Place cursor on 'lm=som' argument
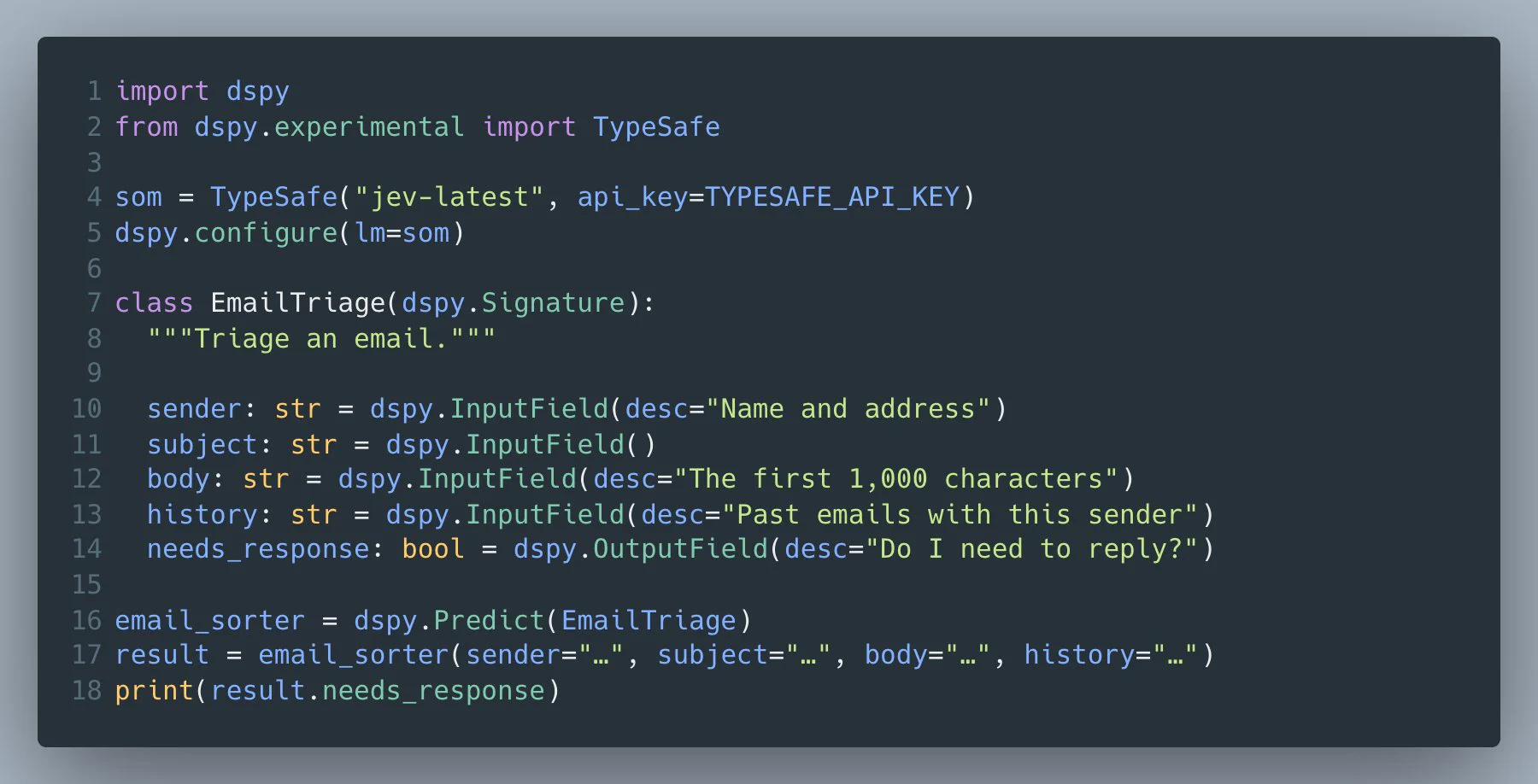This screenshot has height=784, width=1538. pos(402,232)
